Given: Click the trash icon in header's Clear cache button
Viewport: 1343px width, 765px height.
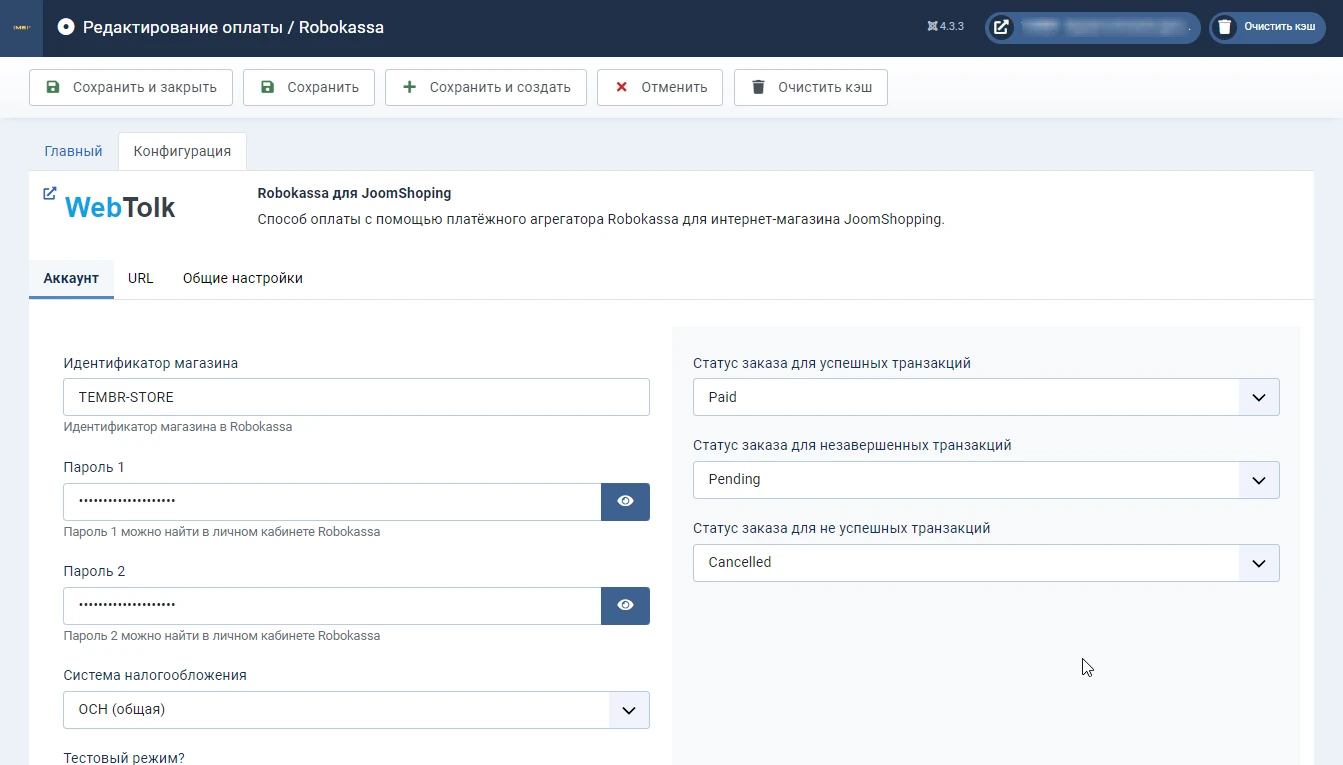Looking at the screenshot, I should (1225, 28).
